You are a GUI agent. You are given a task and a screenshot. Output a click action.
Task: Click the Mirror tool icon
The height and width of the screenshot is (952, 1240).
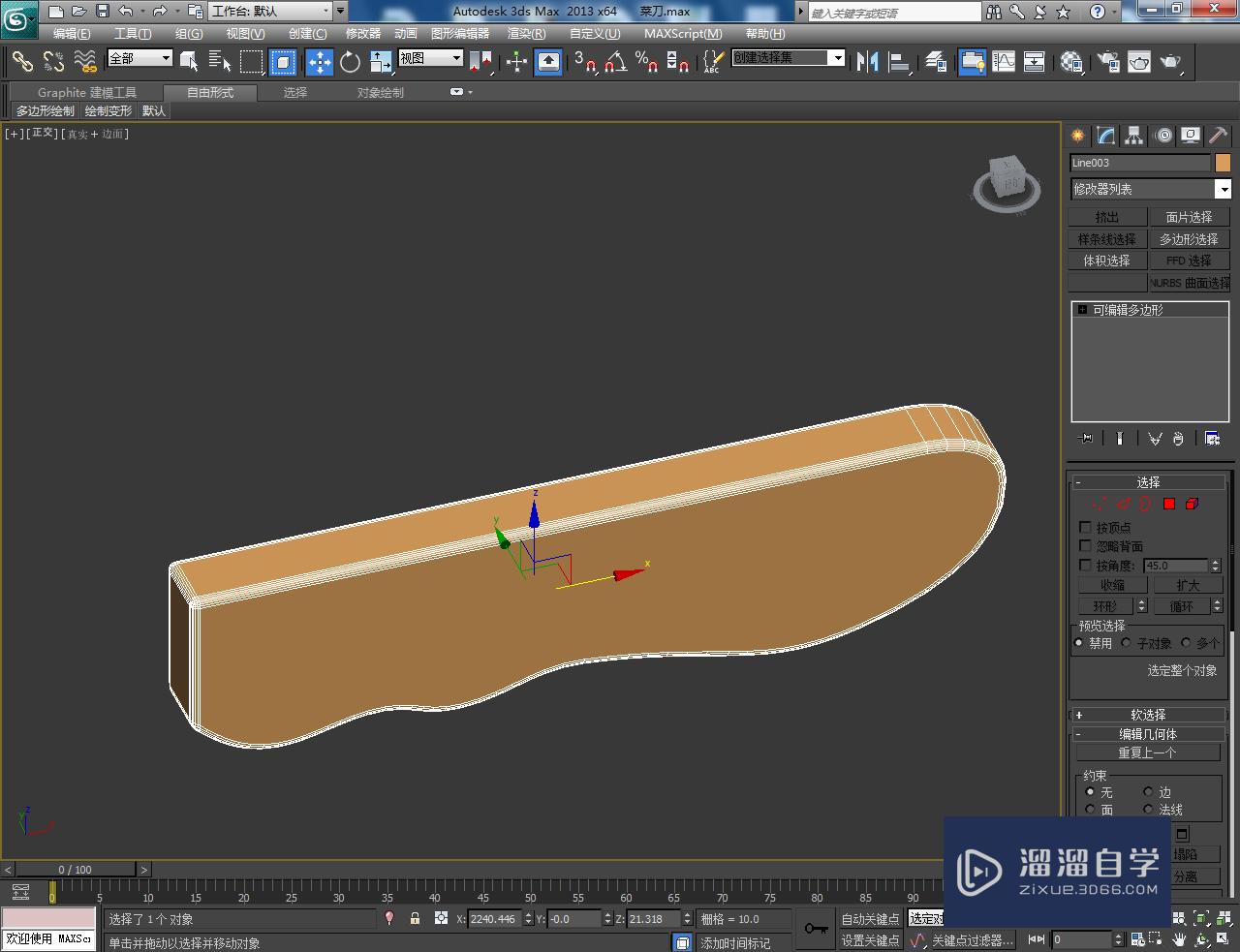pos(868,62)
